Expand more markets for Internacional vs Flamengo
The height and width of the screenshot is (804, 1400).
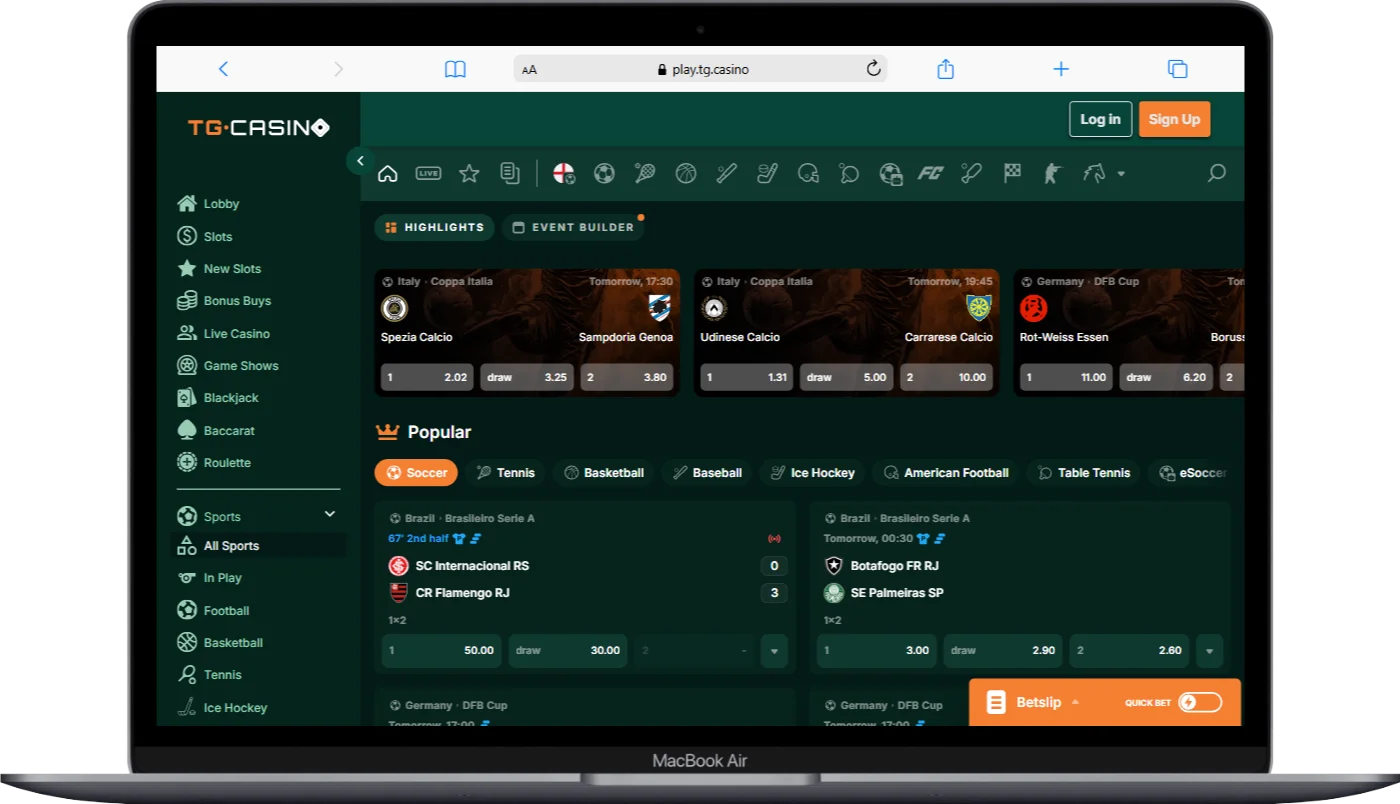click(774, 650)
